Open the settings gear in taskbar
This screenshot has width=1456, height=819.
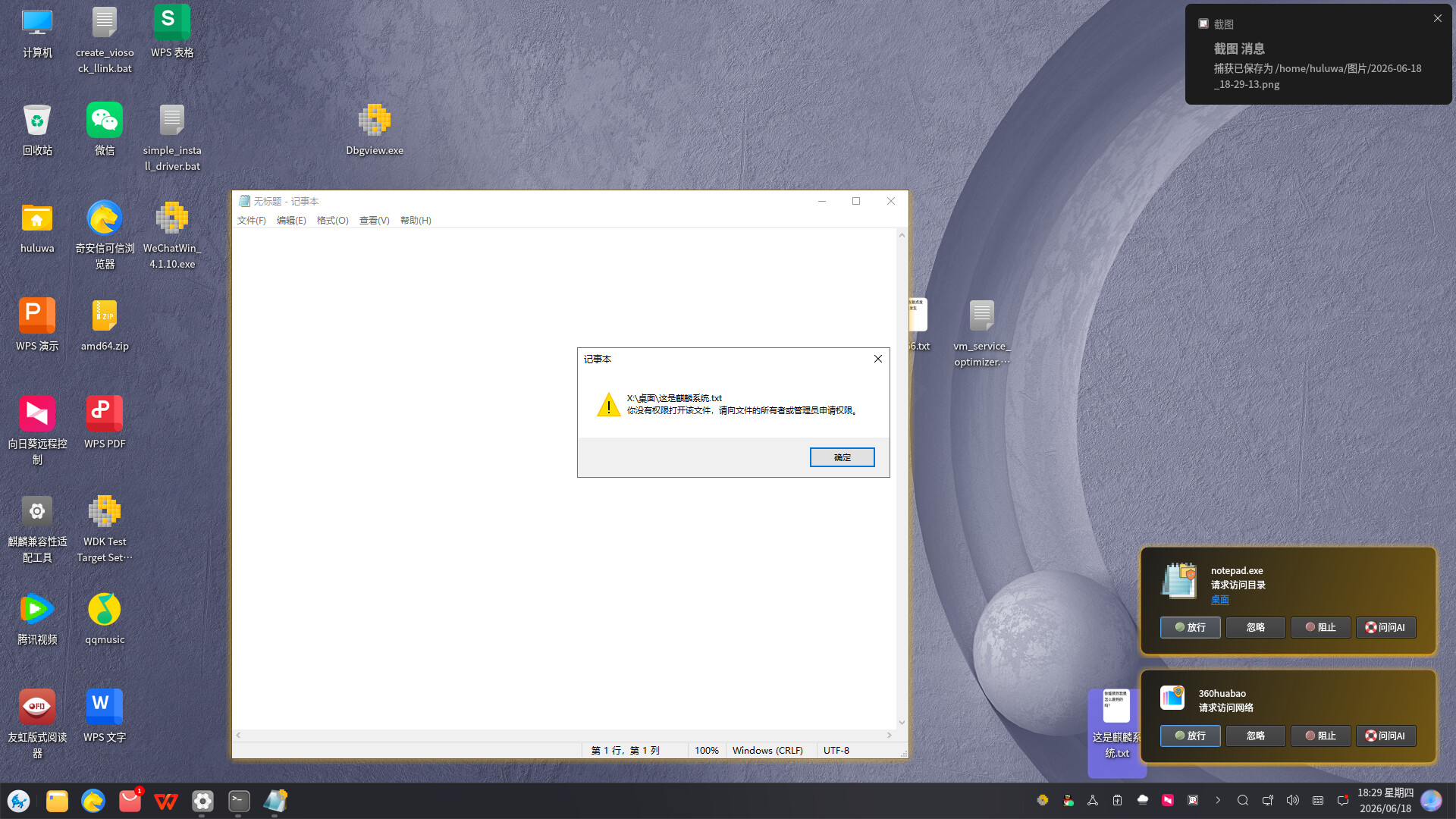202,801
